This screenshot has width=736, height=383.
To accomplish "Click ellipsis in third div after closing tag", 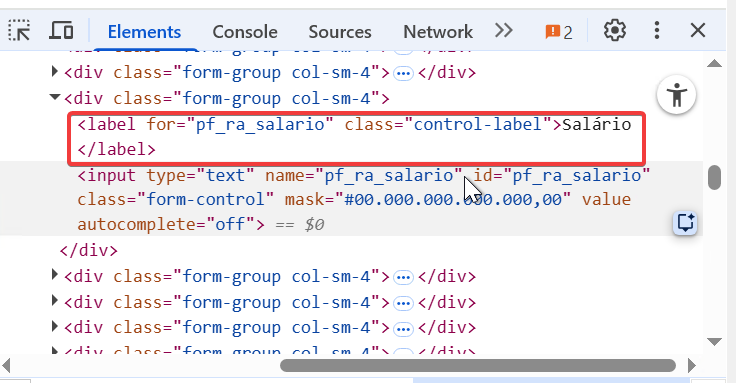I will [x=403, y=328].
